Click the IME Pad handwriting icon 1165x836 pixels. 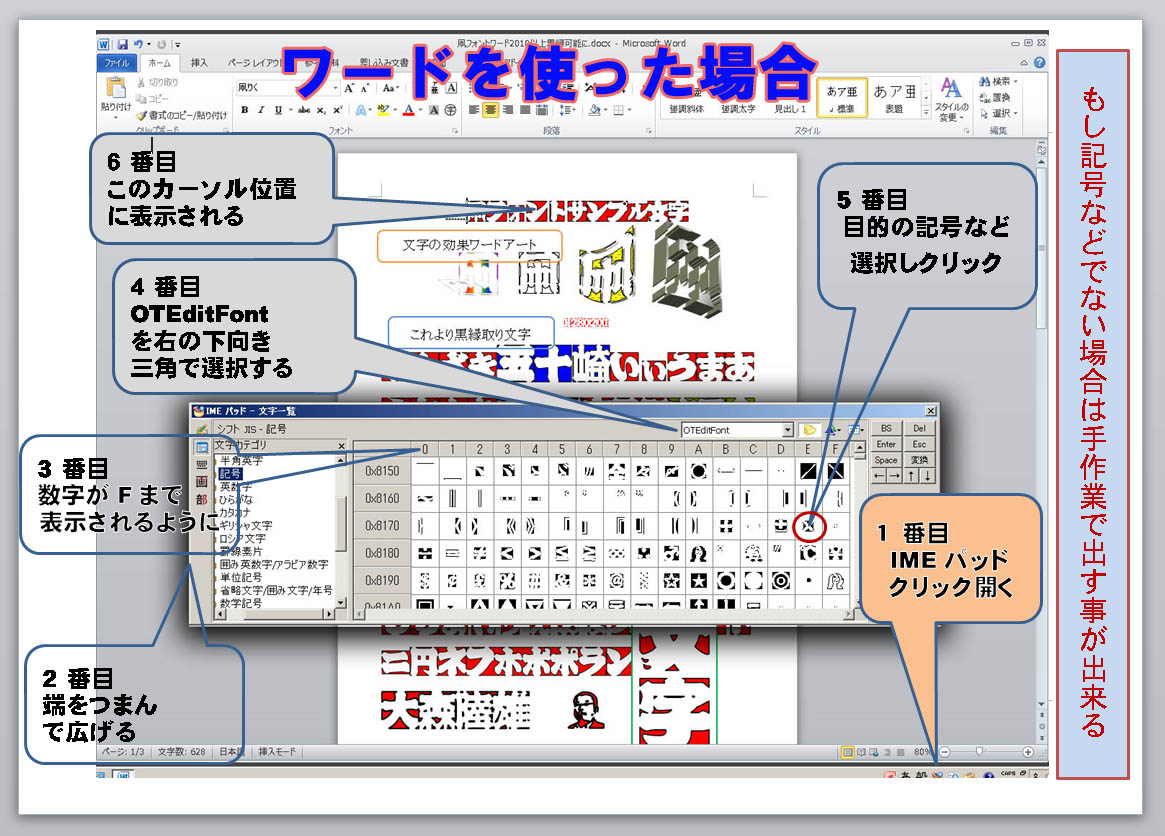(x=201, y=430)
